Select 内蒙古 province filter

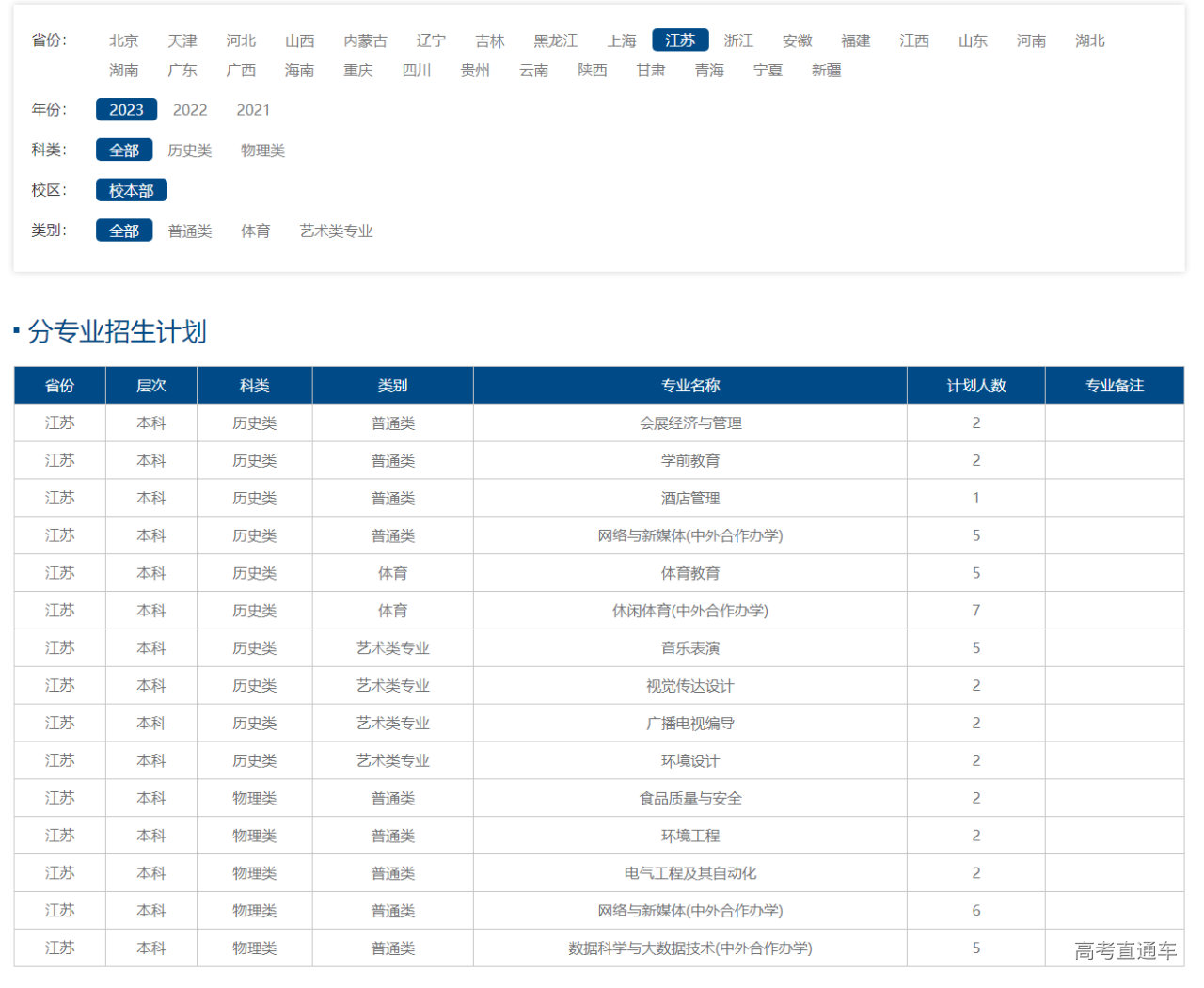point(365,40)
